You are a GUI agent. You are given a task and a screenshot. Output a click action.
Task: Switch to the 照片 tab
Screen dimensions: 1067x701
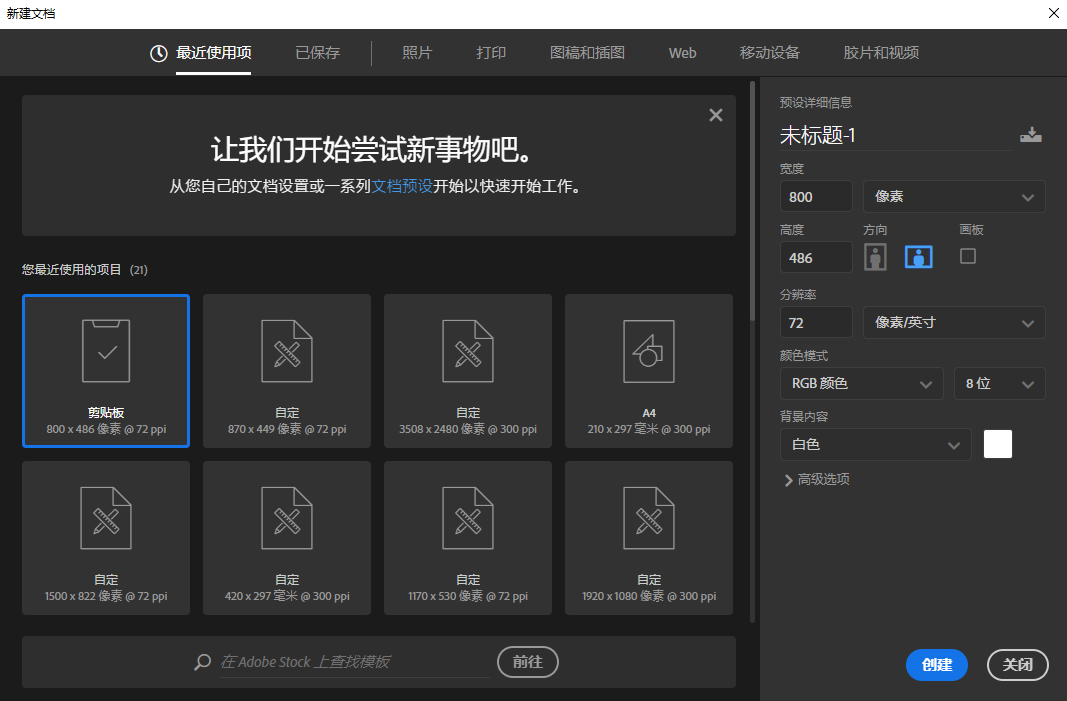coord(417,53)
